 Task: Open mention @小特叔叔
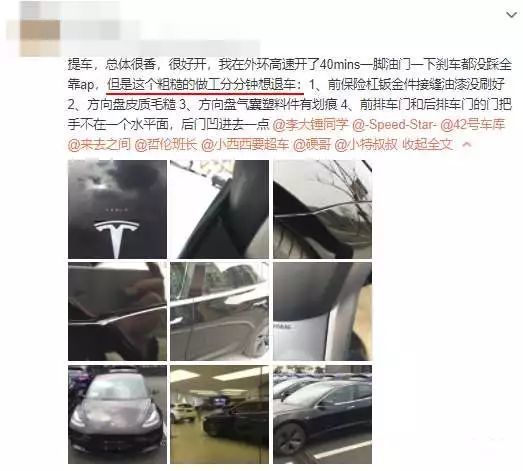tap(366, 144)
